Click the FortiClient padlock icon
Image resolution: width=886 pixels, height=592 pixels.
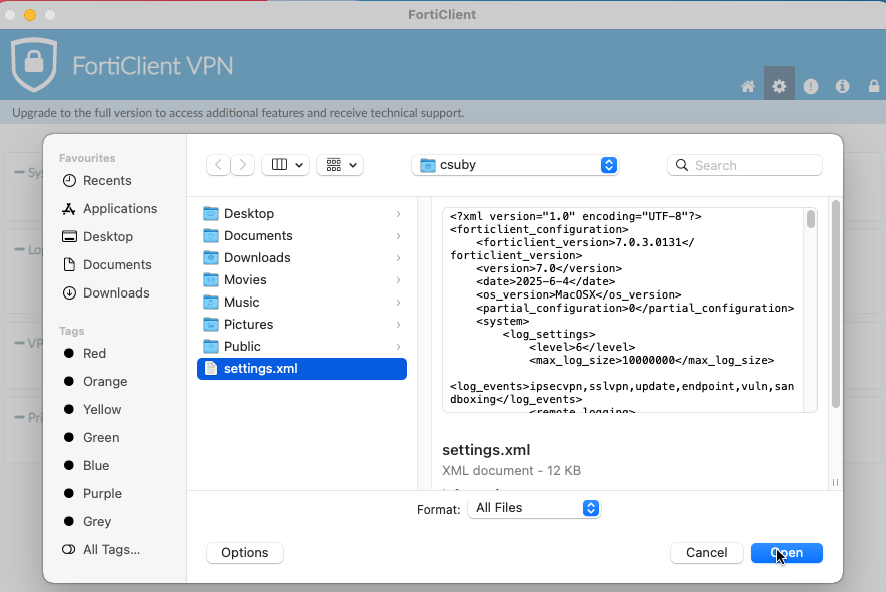click(x=874, y=86)
